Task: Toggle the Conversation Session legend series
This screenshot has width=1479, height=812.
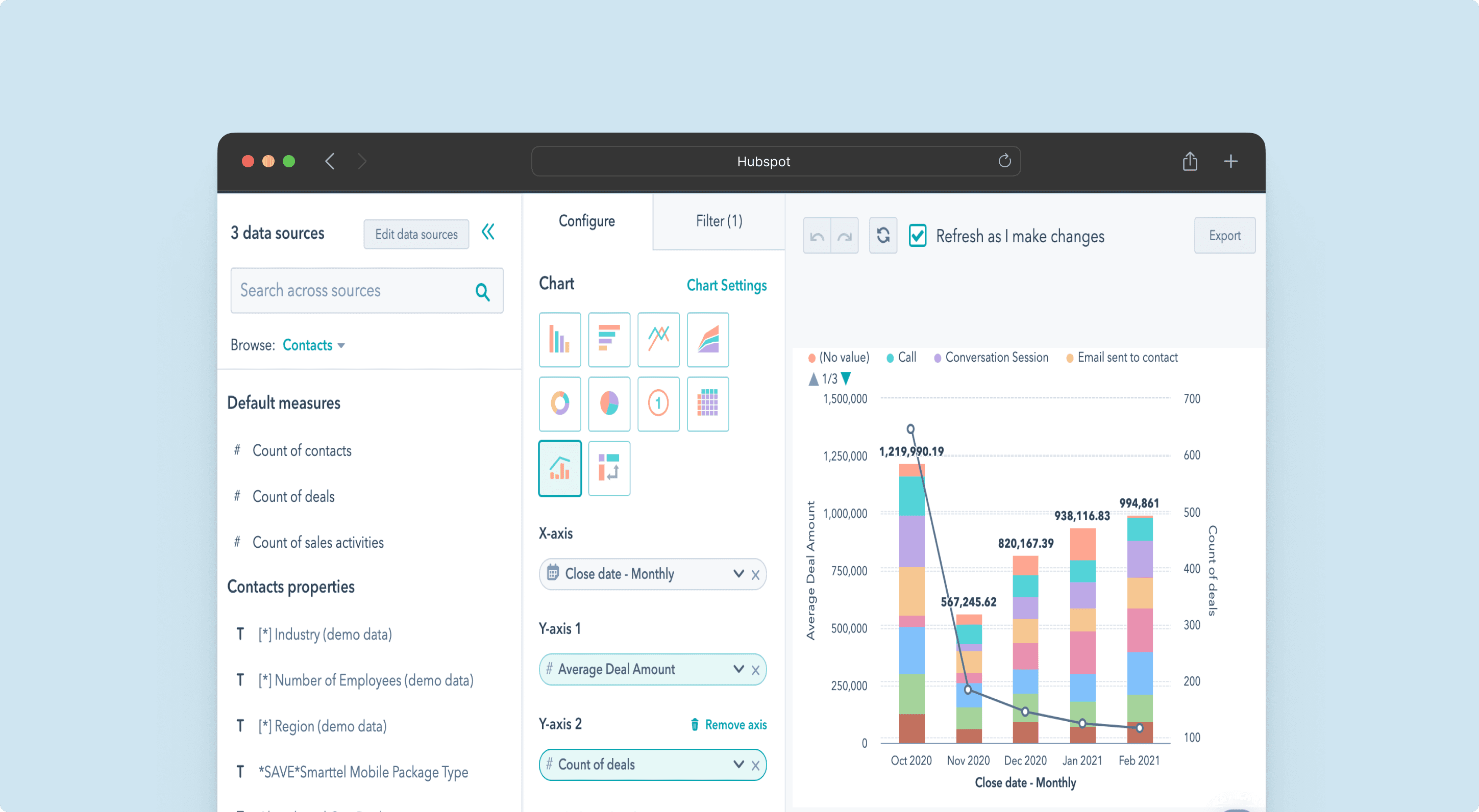Action: point(991,358)
